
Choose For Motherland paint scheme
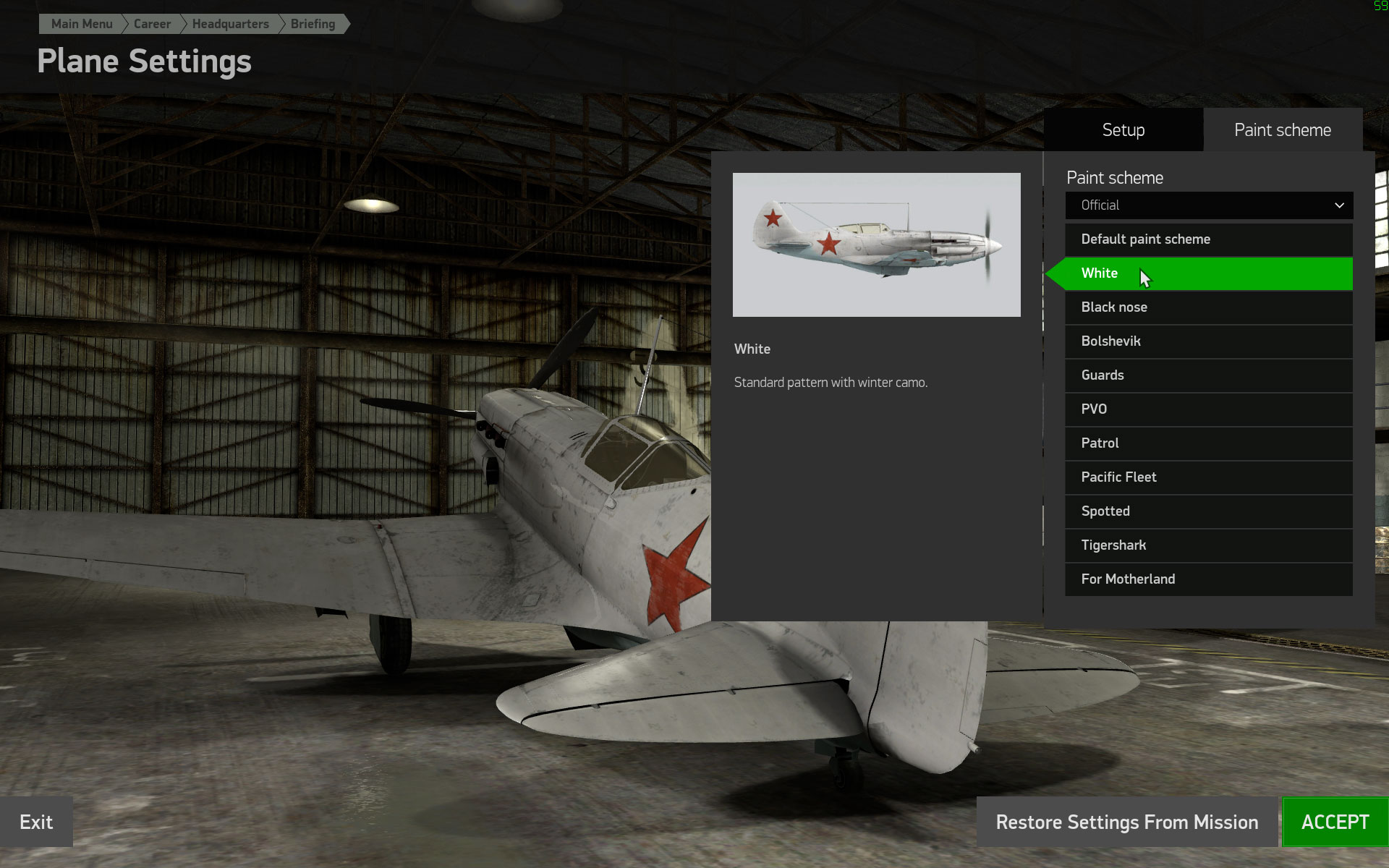[x=1209, y=579]
